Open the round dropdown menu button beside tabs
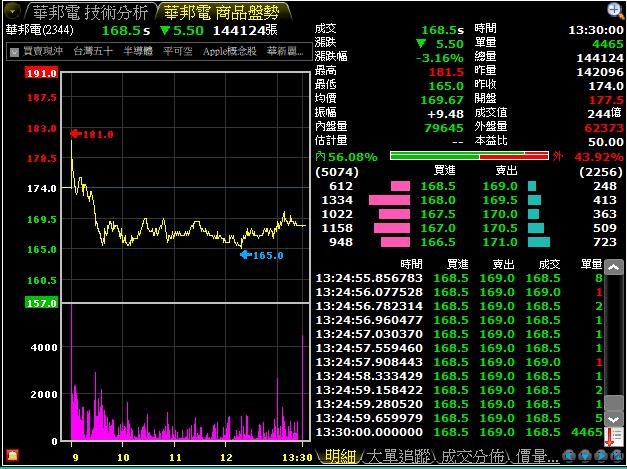This screenshot has width=627, height=469. click(12, 12)
